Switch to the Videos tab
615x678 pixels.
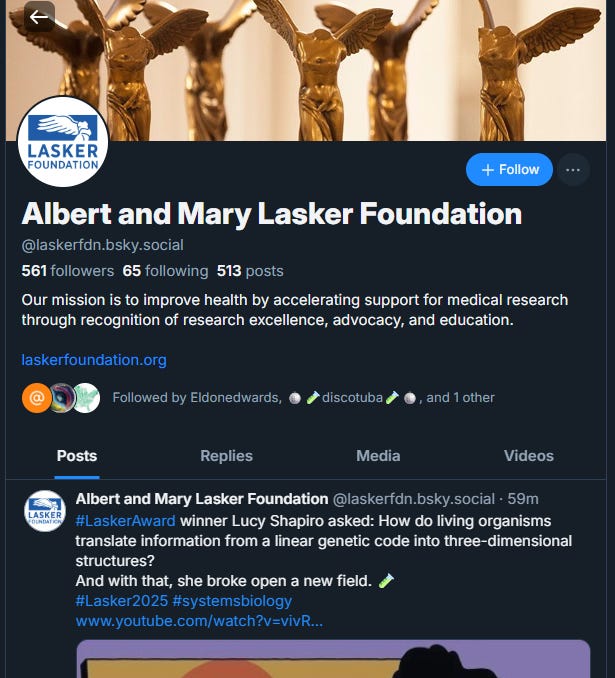pyautogui.click(x=529, y=456)
